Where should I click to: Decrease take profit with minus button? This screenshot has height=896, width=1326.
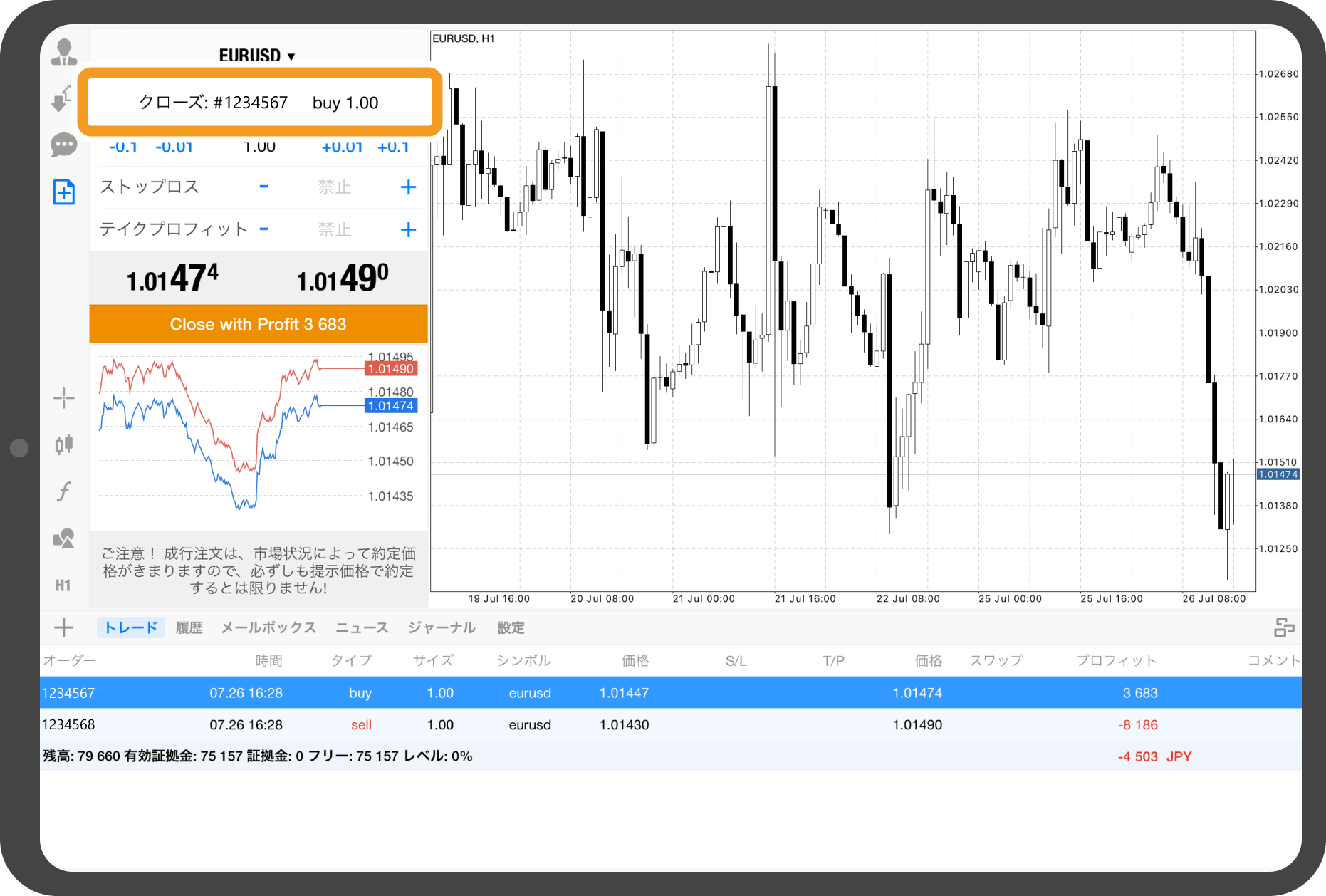[x=264, y=229]
